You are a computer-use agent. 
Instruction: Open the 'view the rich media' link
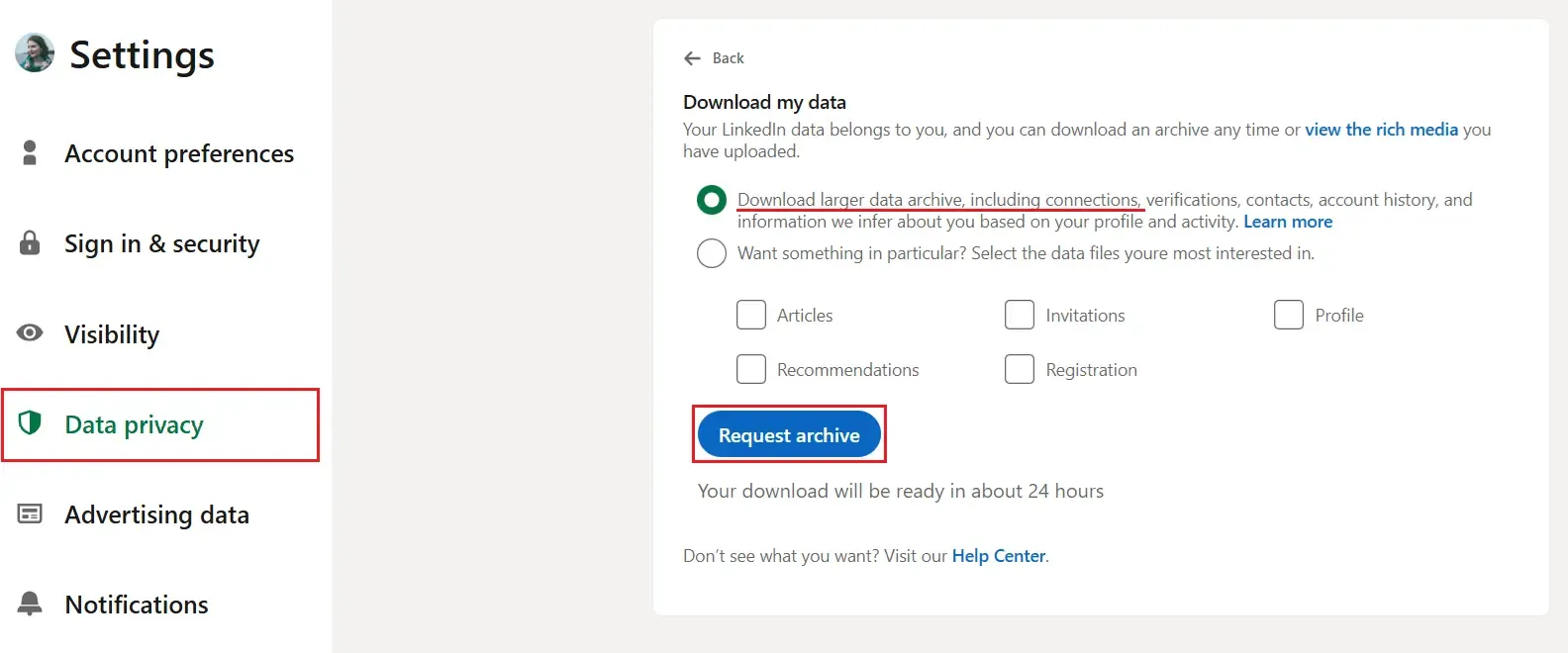click(x=1381, y=130)
